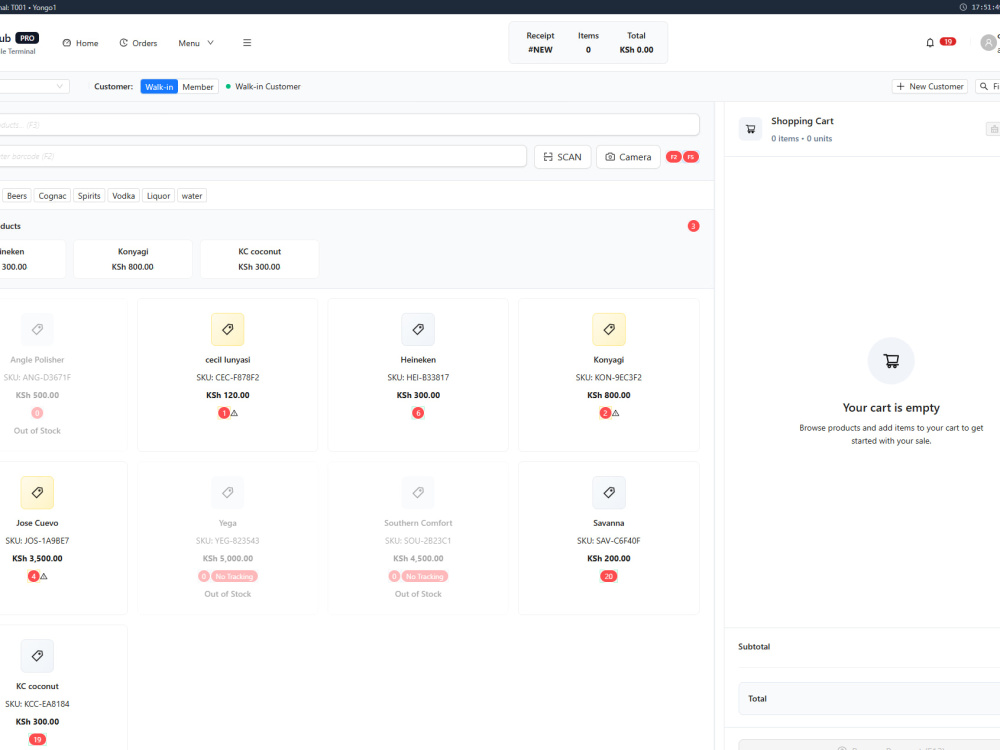Viewport: 1000px width, 750px height.
Task: Open the user avatar icon
Action: click(x=988, y=43)
